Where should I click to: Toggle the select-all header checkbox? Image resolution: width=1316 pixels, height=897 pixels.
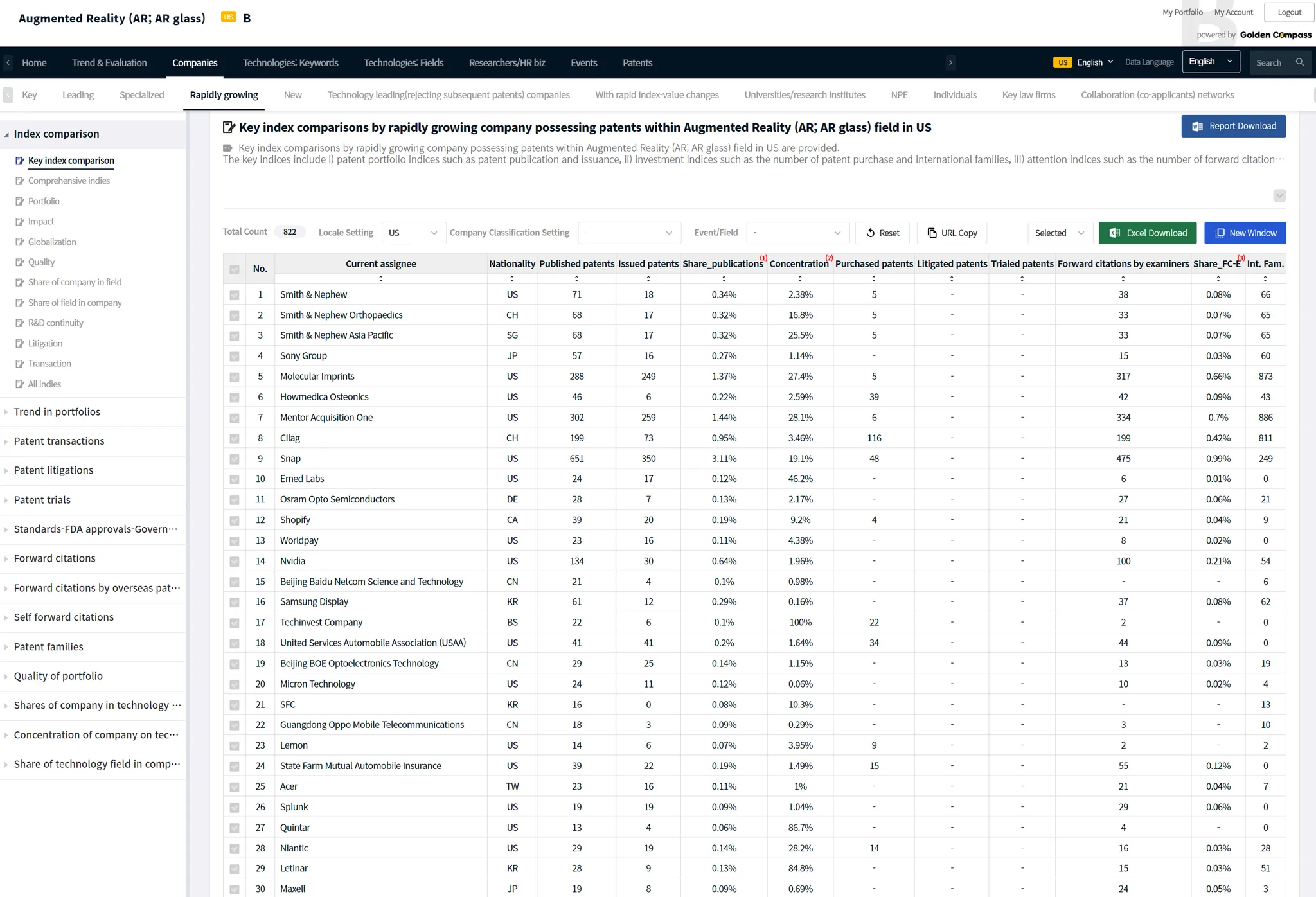[x=235, y=269]
